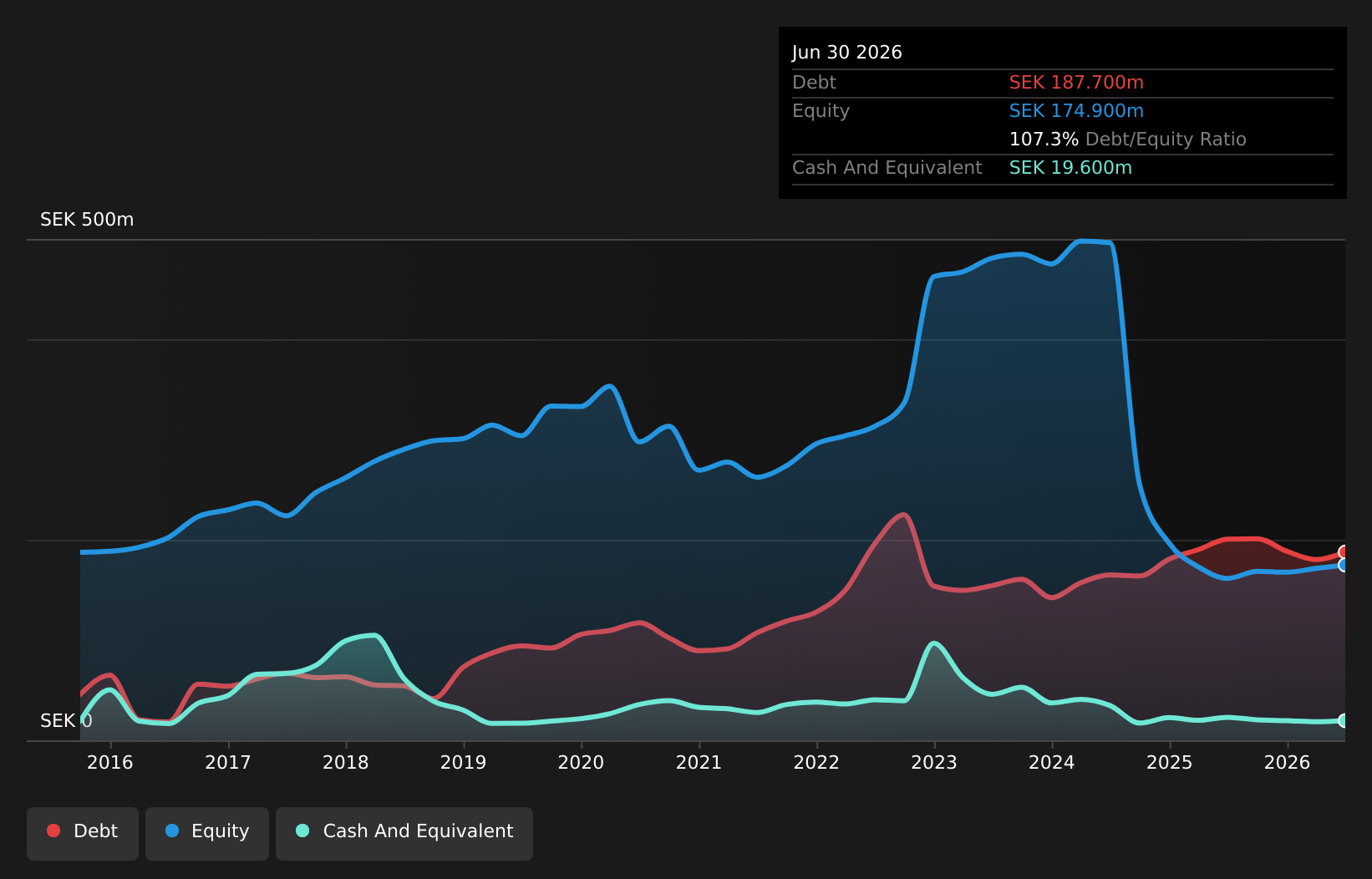
Task: Click the SEK 174.900m equity value
Action: pos(1076,111)
